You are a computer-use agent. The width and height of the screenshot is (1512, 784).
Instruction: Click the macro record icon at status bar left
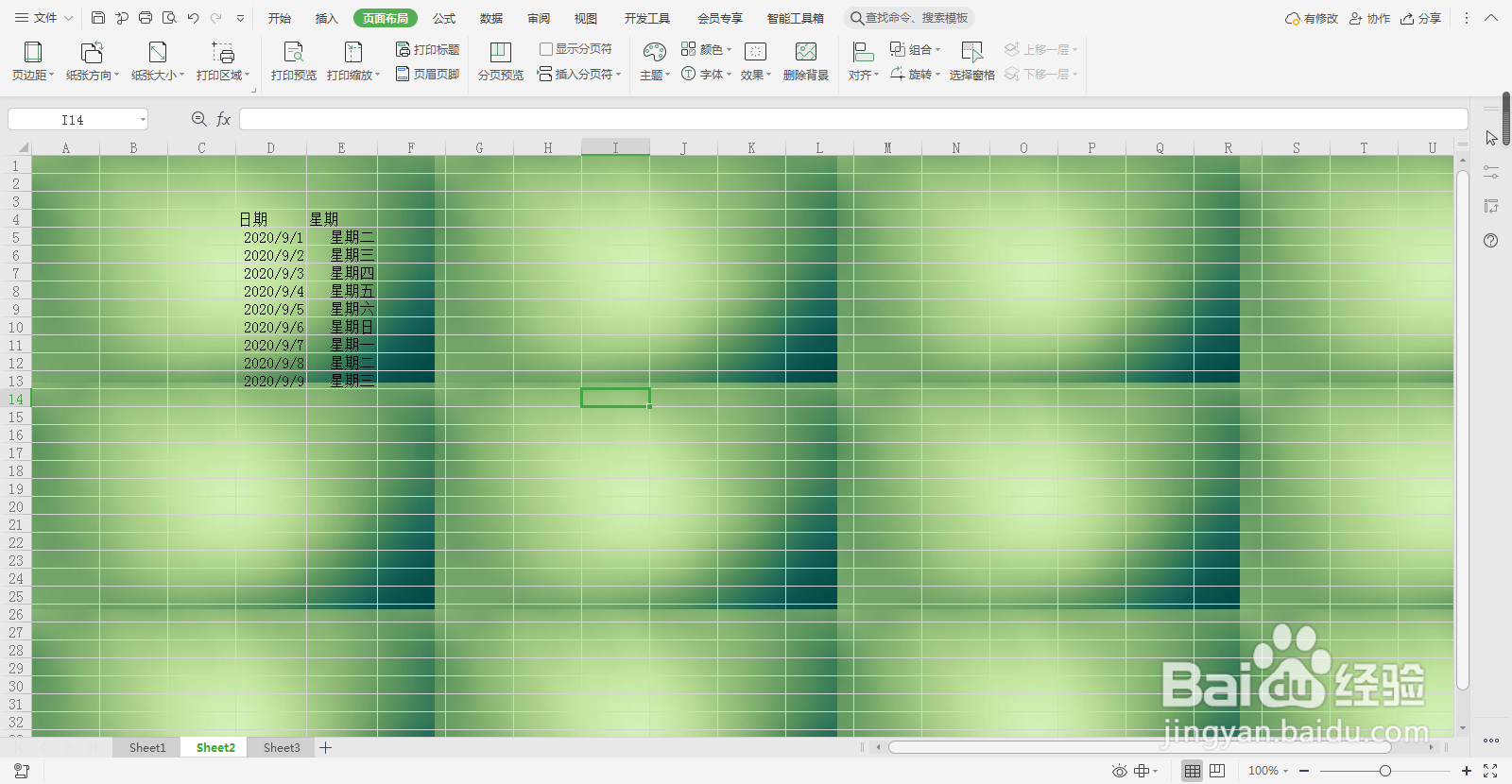tap(22, 771)
